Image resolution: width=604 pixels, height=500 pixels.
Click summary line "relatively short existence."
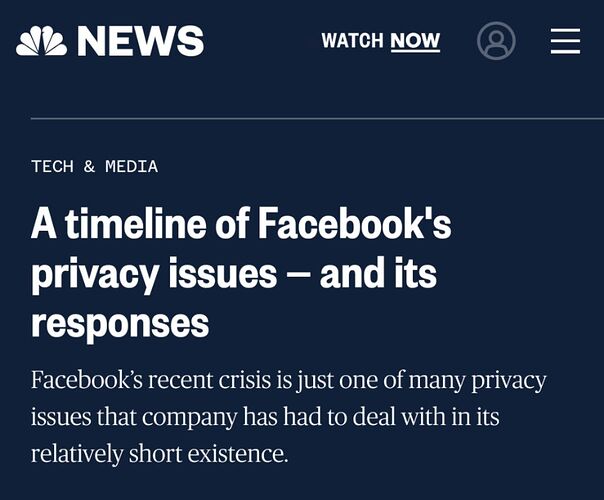point(159,452)
